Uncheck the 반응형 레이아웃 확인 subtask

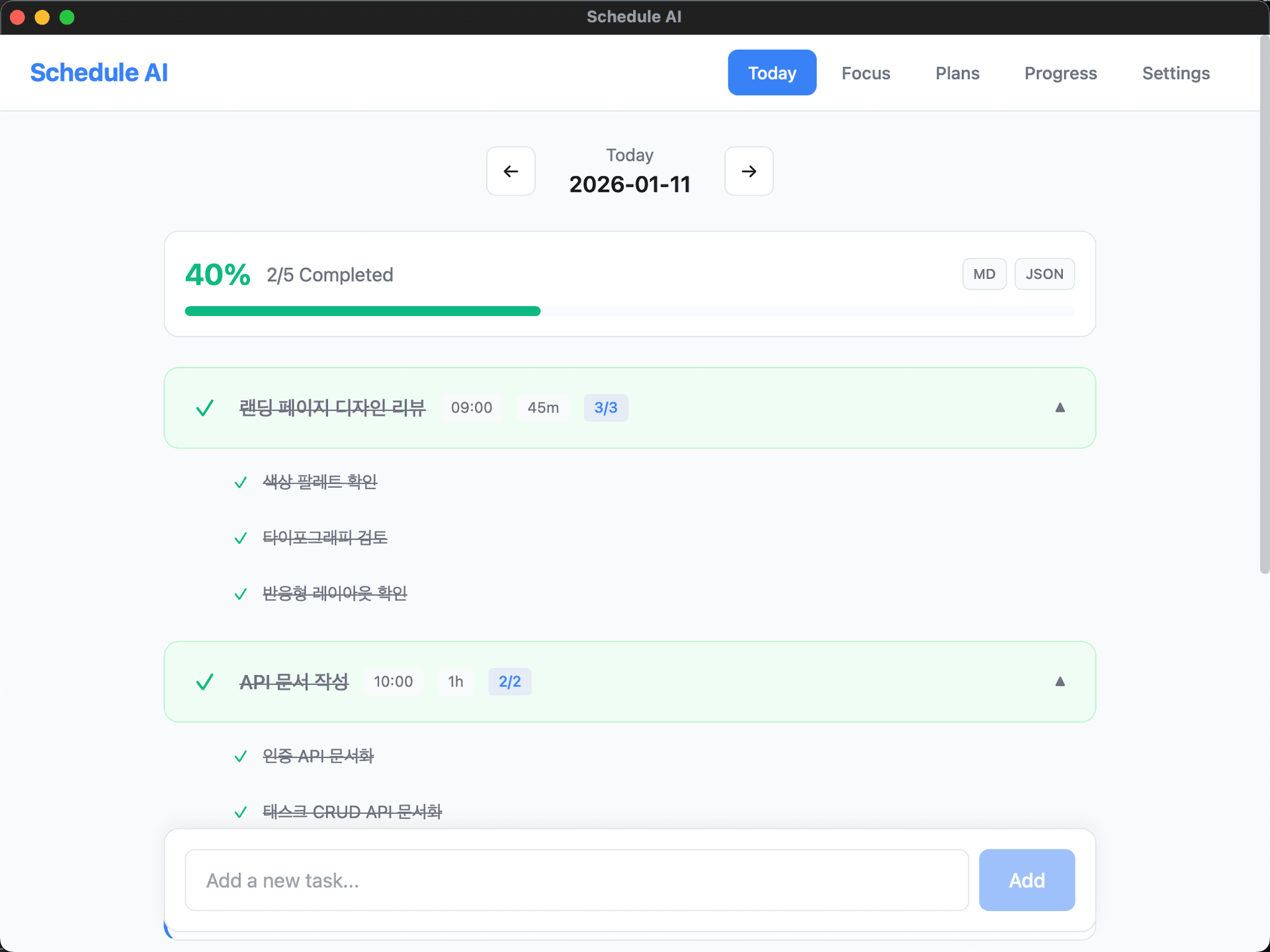(x=241, y=594)
